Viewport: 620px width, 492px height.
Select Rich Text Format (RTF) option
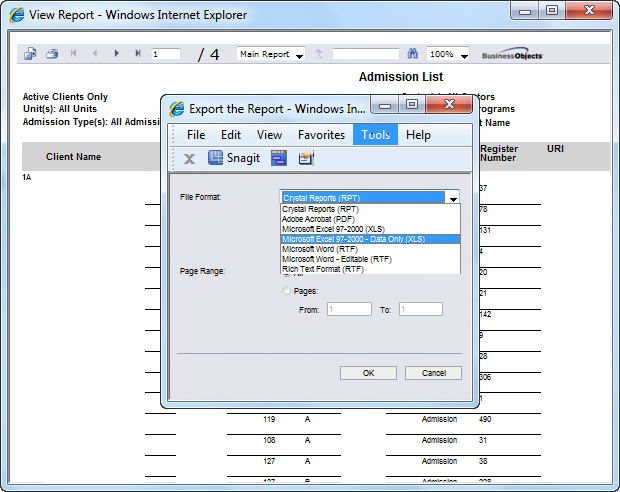pos(370,269)
